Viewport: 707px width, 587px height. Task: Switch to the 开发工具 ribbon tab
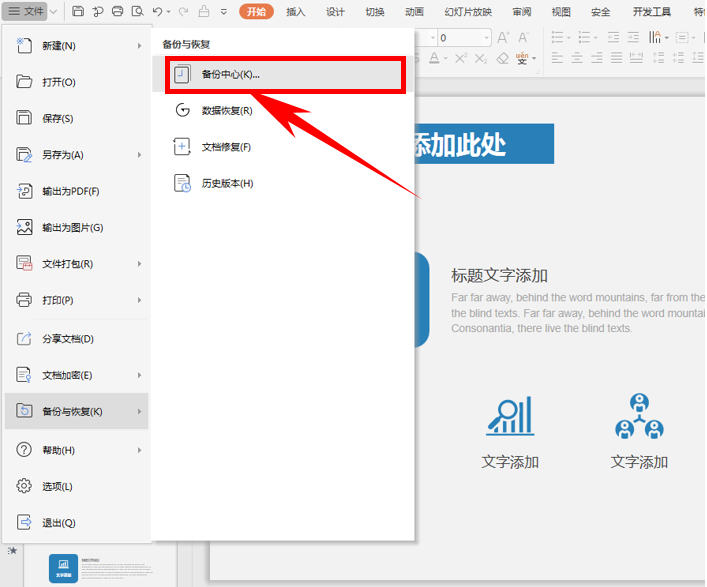coord(652,12)
